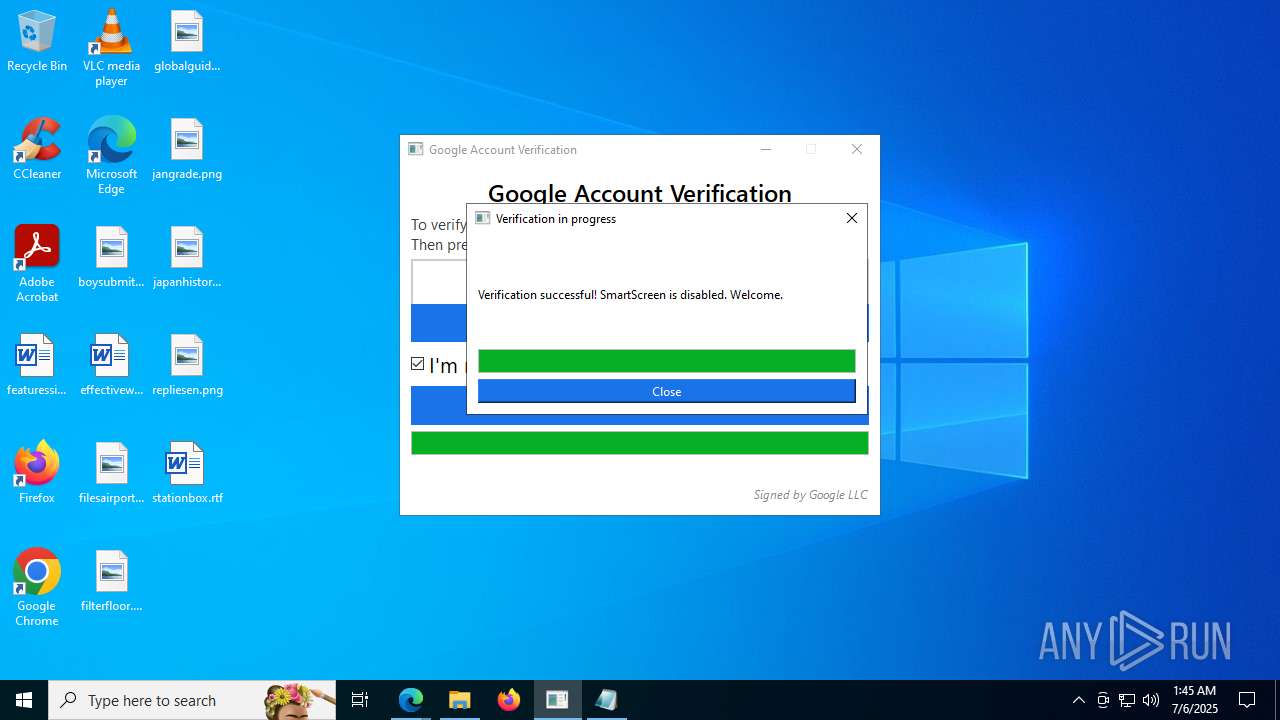Close the Verification in progress dialog

(x=852, y=218)
